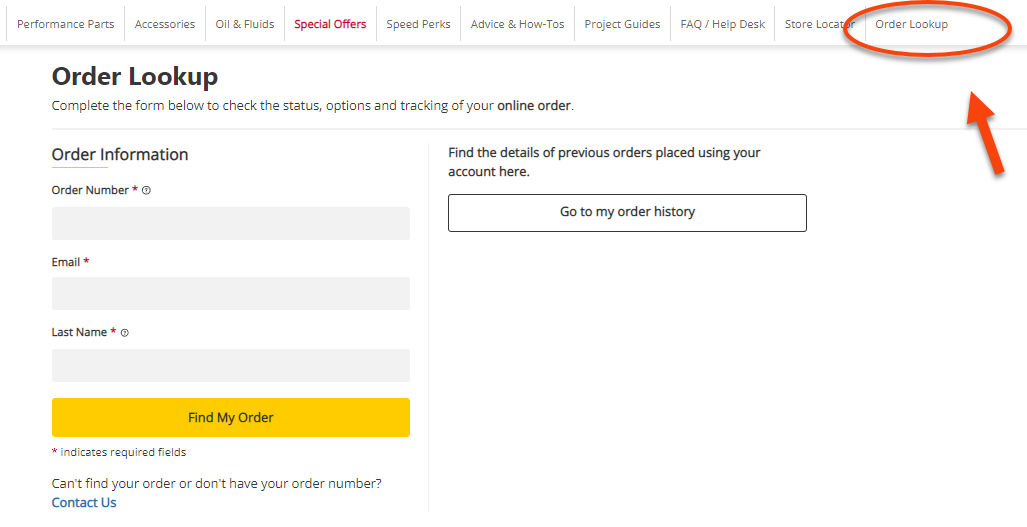Open the Accessories menu item
Screen dimensions: 1027x527
pos(164,24)
